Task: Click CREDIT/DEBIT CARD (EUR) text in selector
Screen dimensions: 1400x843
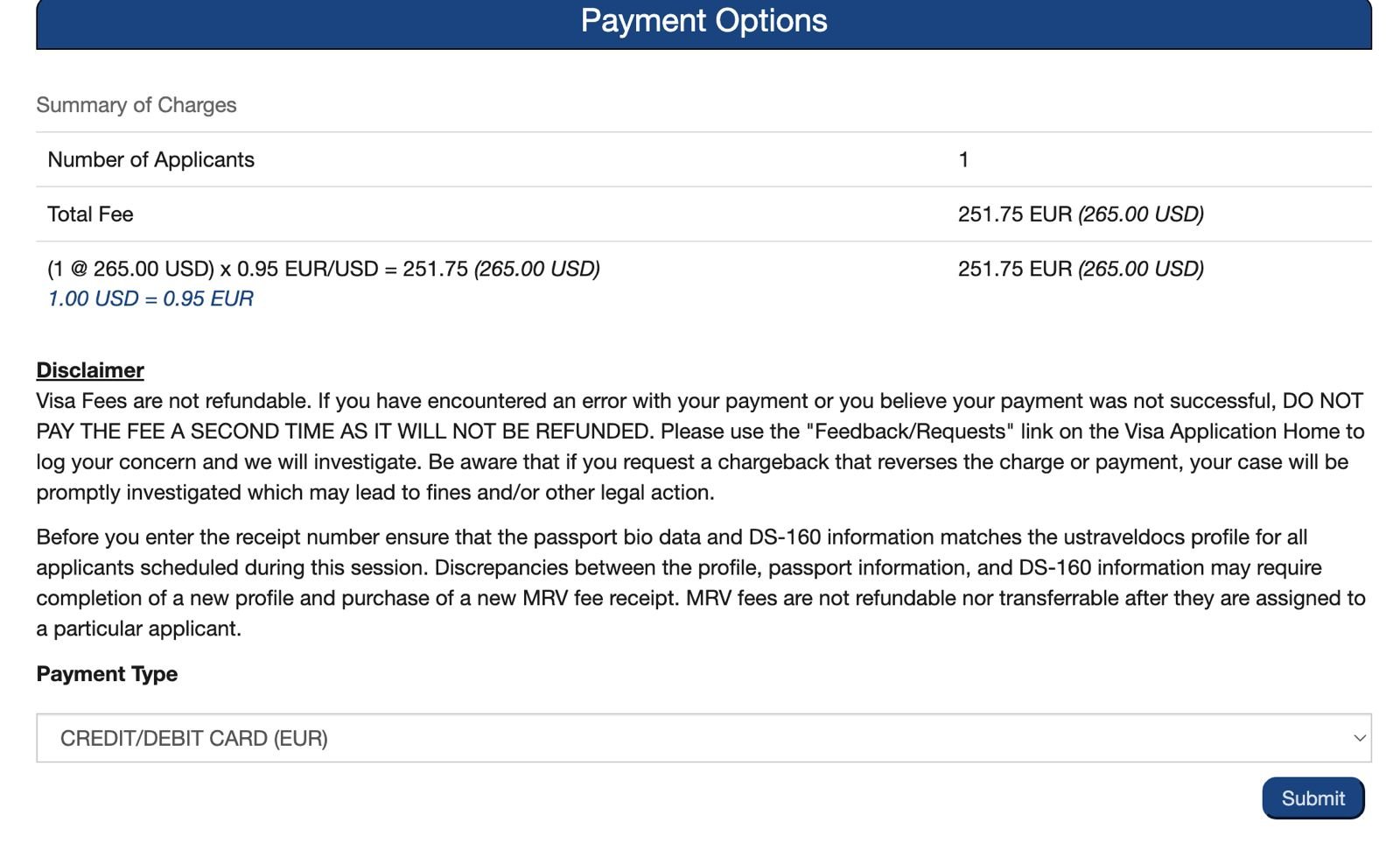Action: (194, 739)
